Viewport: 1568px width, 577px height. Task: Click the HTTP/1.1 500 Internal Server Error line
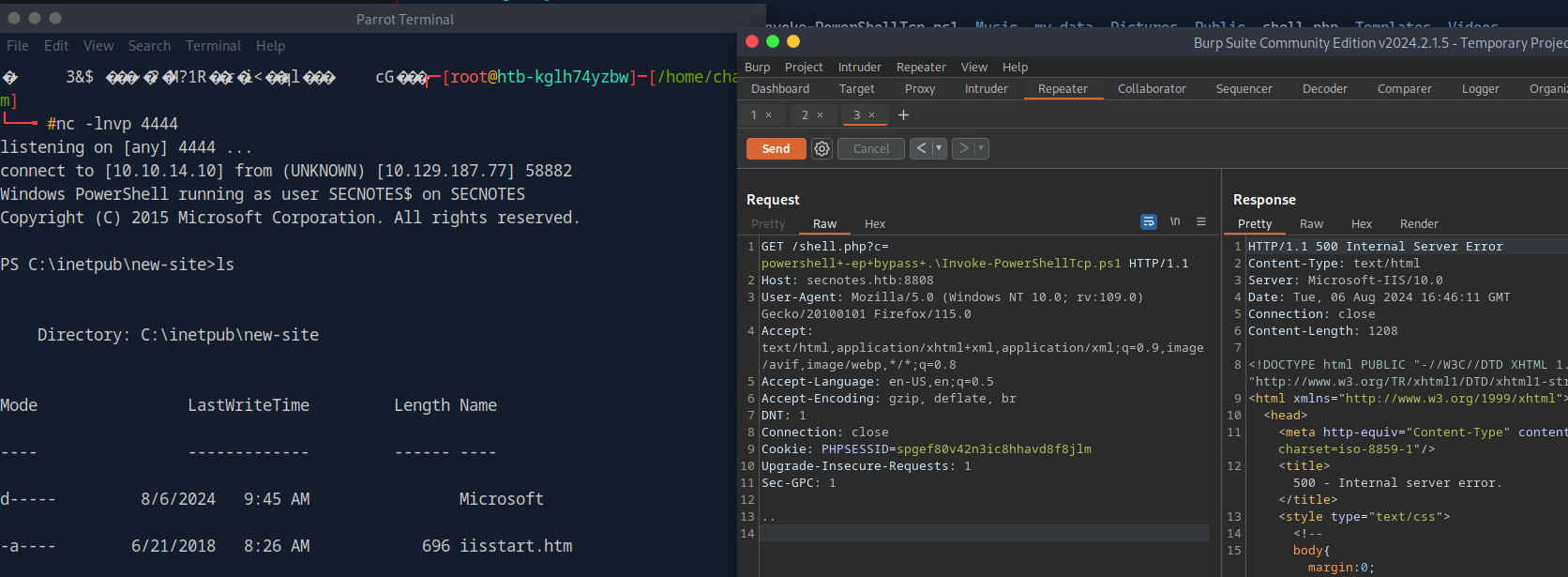[1375, 246]
